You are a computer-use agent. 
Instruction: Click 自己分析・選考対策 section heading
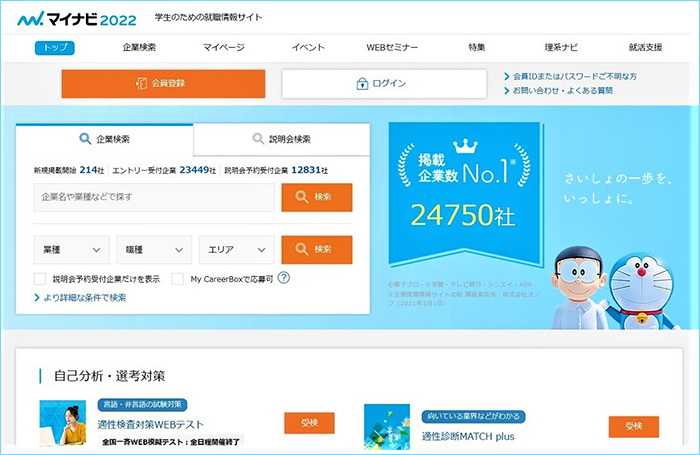coord(109,376)
